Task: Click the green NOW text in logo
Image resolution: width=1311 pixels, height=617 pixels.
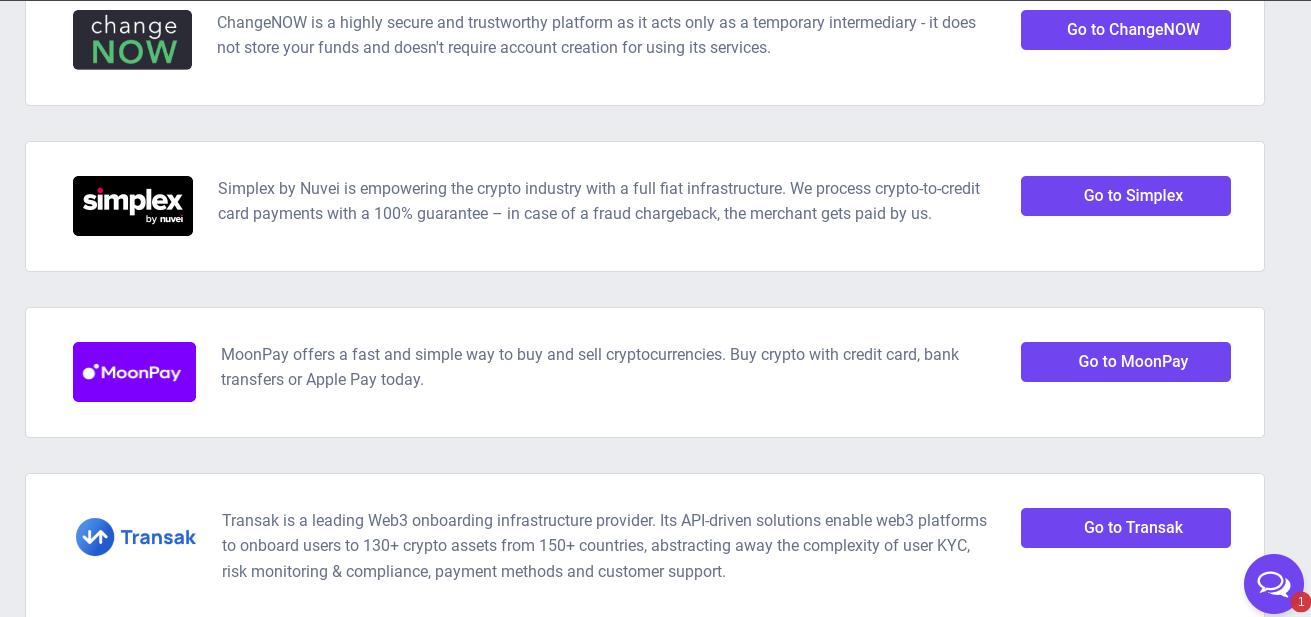Action: tap(134, 53)
